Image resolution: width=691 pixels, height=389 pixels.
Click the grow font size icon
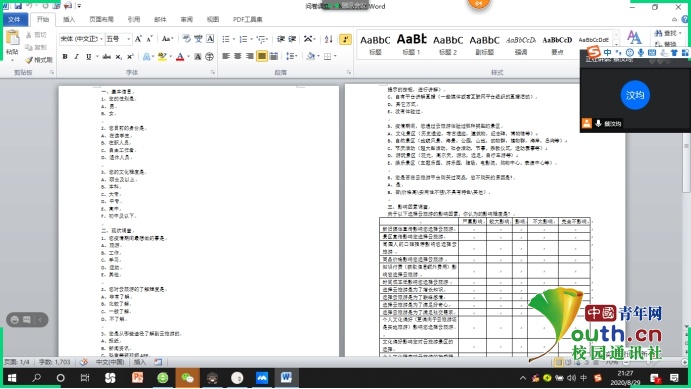coord(138,39)
